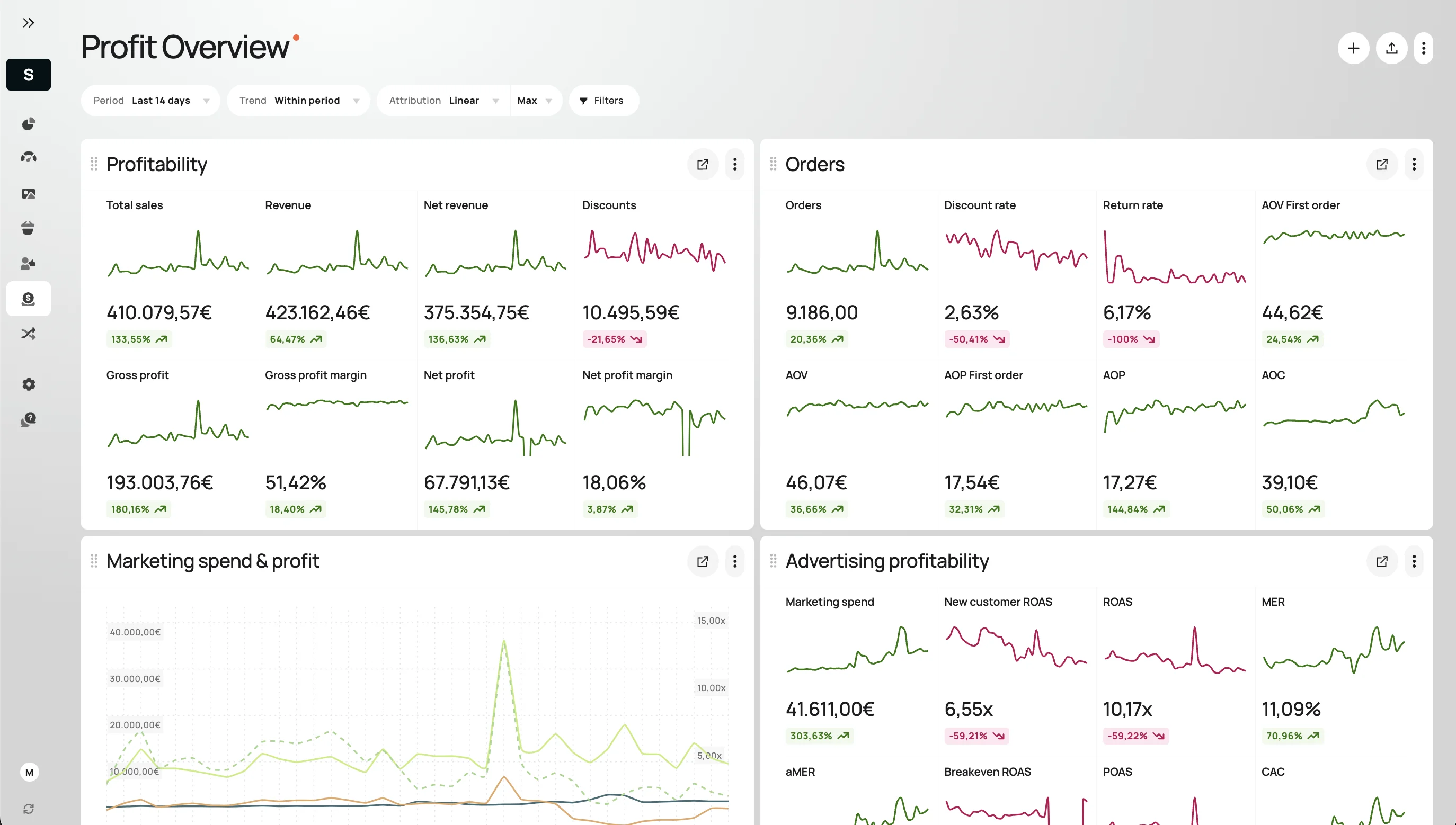Click the Gross profit margin 51,42% value

coord(296,482)
